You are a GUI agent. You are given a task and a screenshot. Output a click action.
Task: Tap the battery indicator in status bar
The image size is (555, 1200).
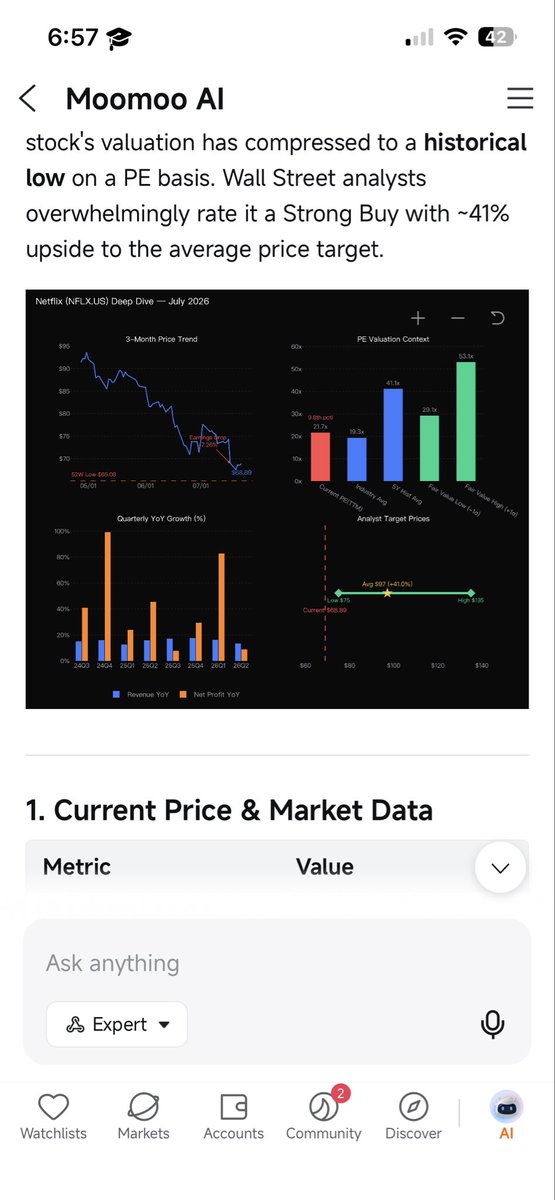click(x=496, y=38)
